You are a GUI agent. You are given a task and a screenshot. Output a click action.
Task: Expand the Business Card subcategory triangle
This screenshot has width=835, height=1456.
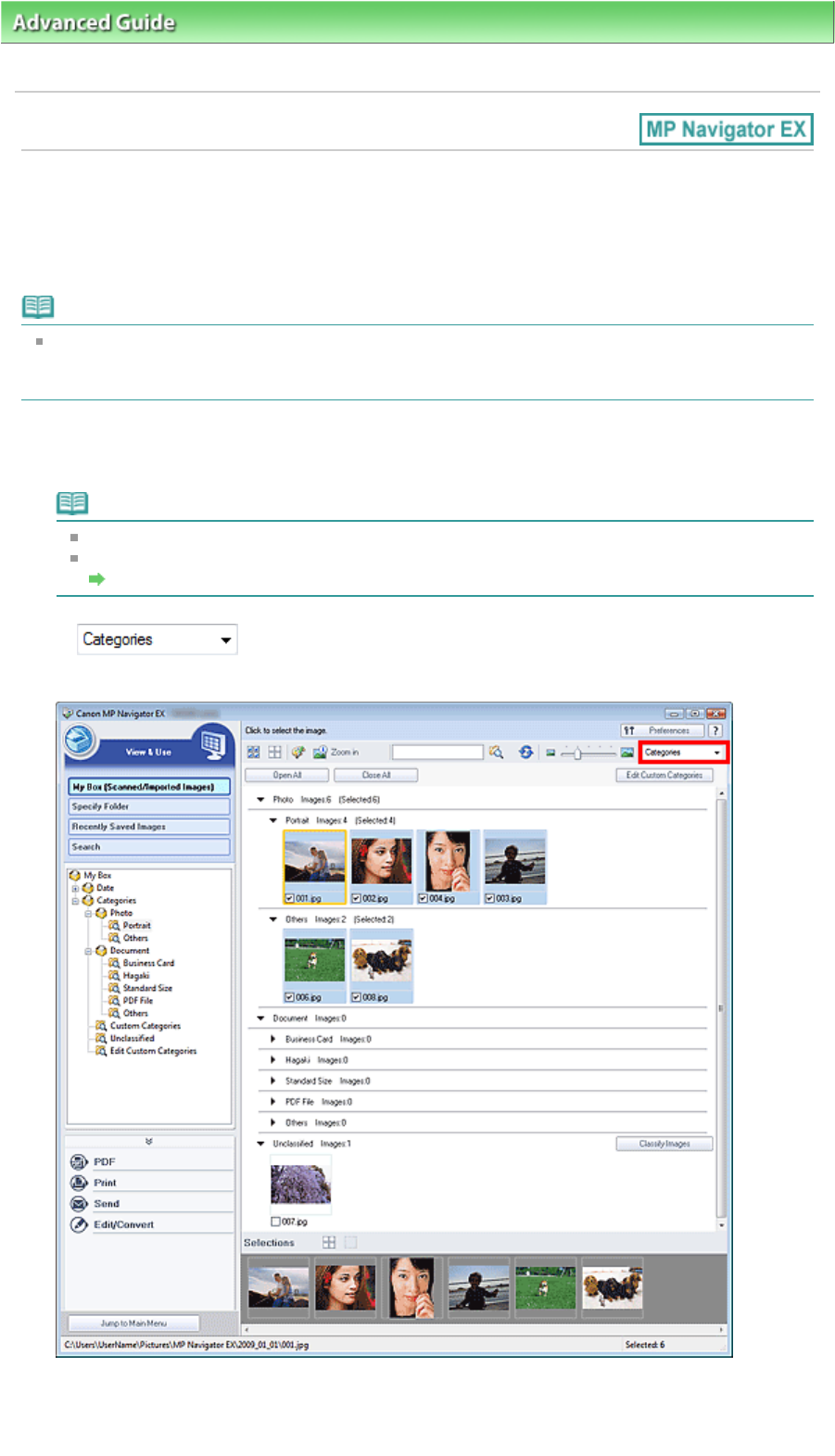(x=273, y=1039)
